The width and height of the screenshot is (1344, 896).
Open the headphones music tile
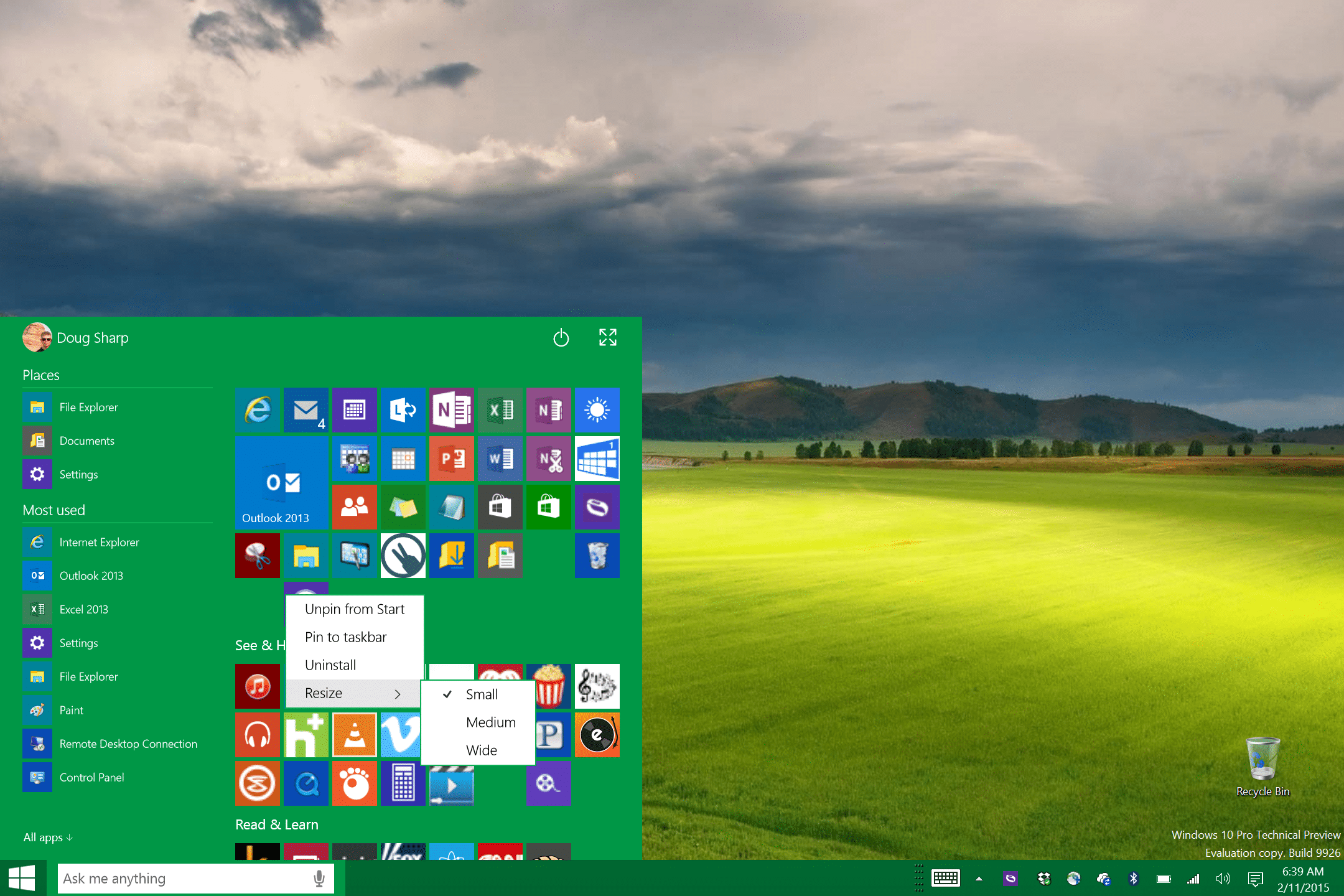[258, 735]
